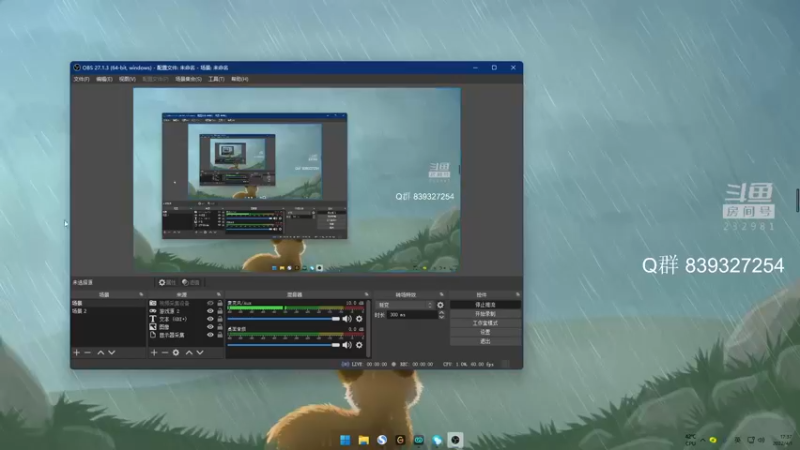Screen dimensions: 800x450
Task: Click the audio mixer vertical scrollbar
Action: point(368,328)
